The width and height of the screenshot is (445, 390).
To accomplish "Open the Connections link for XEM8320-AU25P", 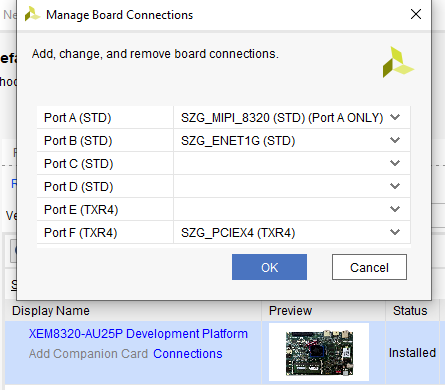I will pos(188,354).
